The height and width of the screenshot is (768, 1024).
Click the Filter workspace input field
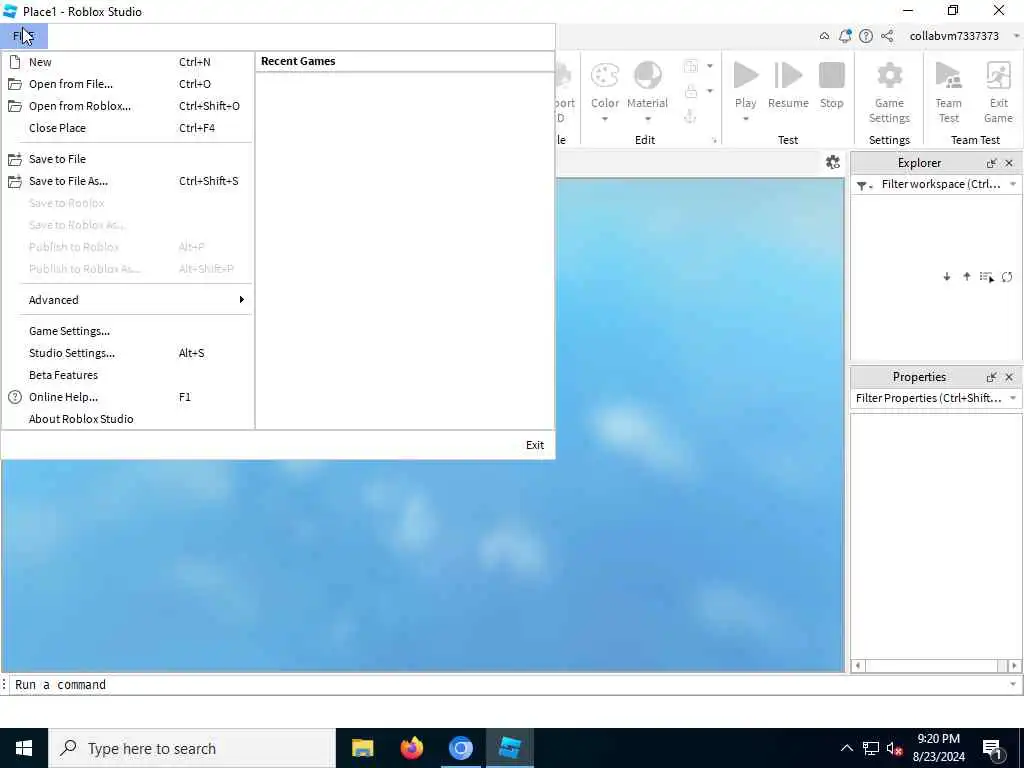(x=940, y=185)
